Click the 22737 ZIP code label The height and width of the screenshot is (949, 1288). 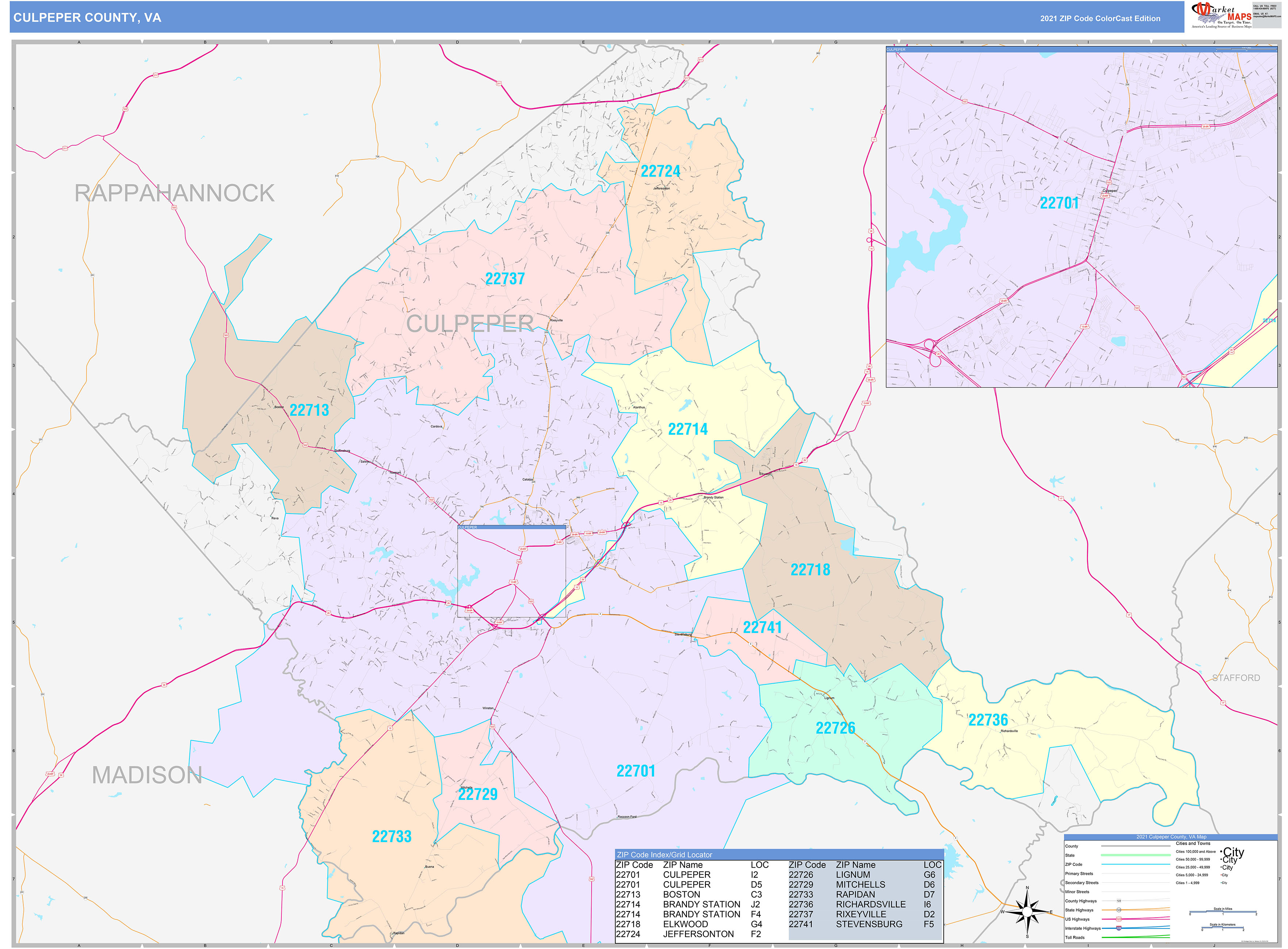pyautogui.click(x=505, y=278)
